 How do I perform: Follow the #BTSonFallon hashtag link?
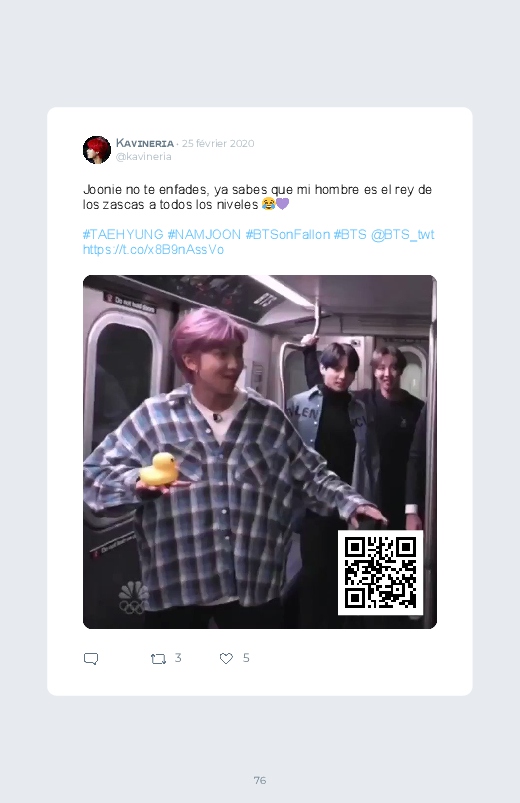(287, 235)
